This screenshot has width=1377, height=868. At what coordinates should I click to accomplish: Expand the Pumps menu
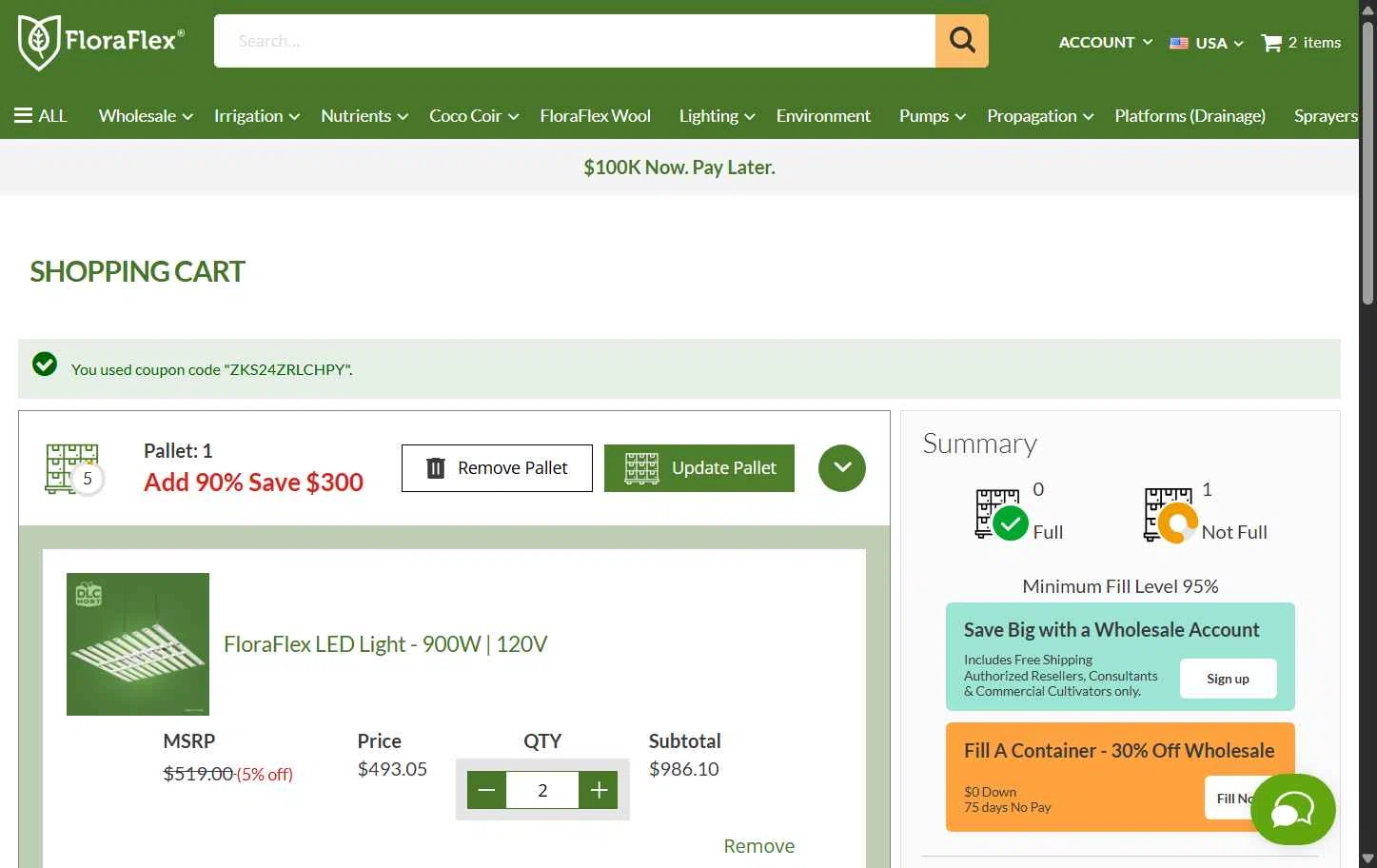coord(933,116)
